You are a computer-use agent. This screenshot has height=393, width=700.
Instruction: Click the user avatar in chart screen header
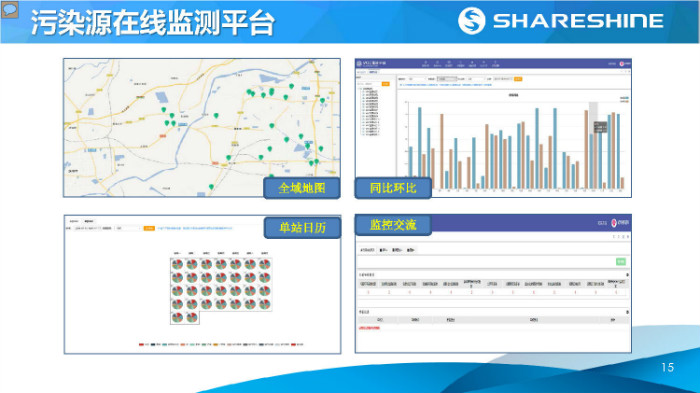tap(621, 64)
